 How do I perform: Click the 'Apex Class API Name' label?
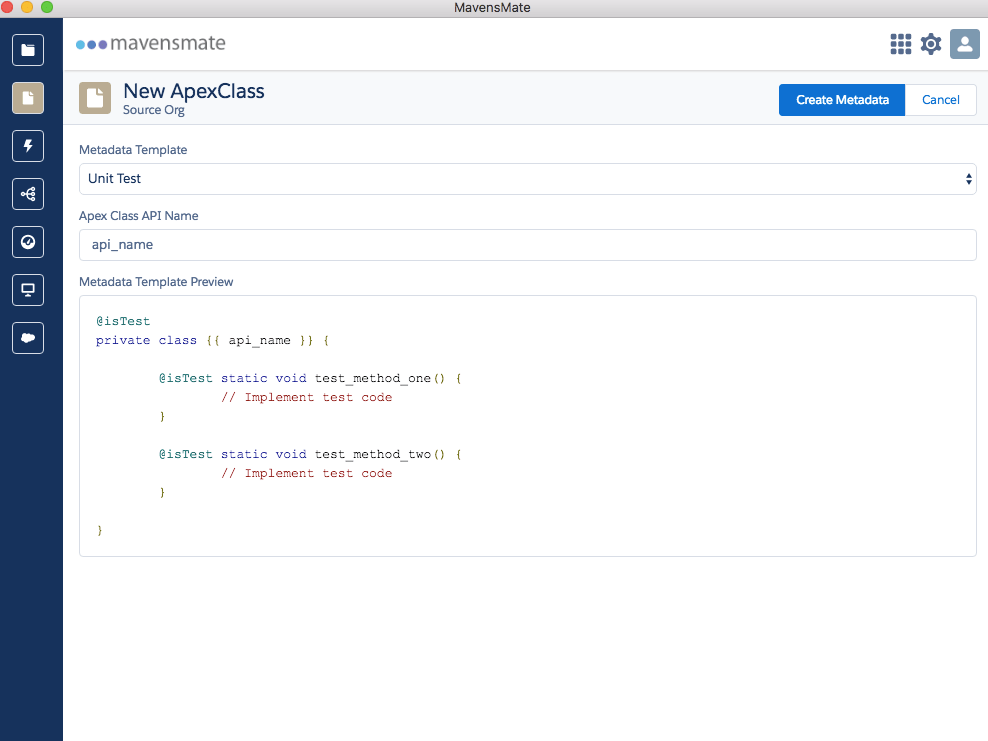[139, 215]
